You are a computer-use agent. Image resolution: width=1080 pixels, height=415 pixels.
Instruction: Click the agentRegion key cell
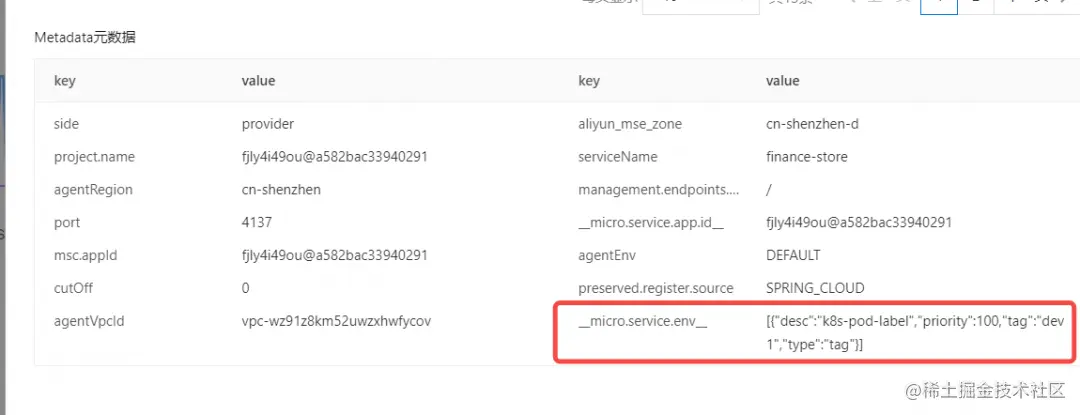[x=93, y=189]
